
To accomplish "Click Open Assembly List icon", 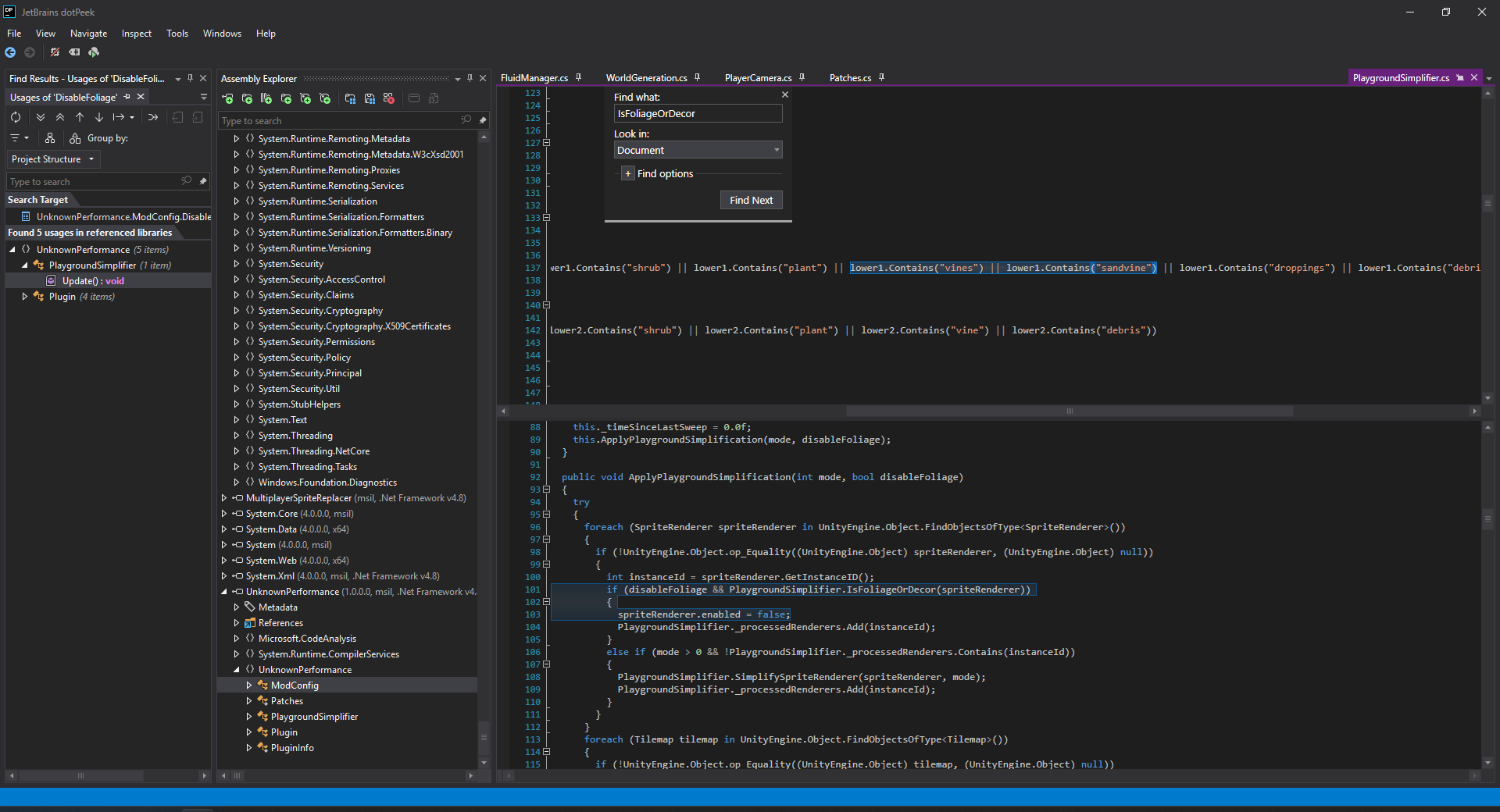I will coord(350,98).
